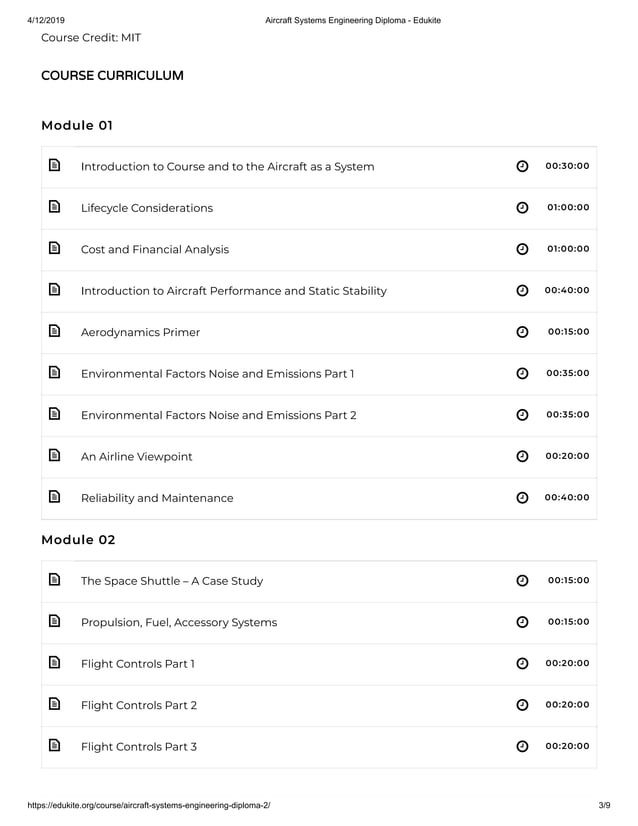Click the Module 01 heading

coord(77,125)
